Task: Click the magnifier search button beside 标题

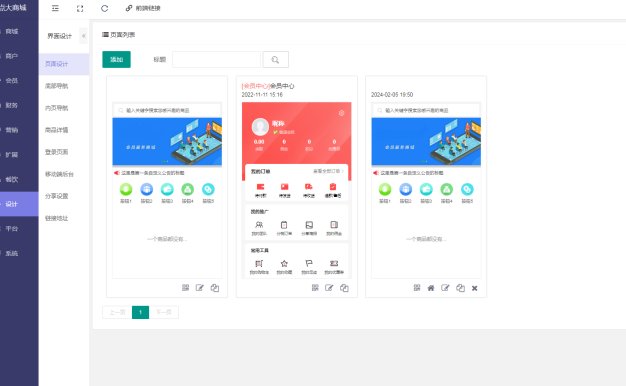Action: point(275,59)
